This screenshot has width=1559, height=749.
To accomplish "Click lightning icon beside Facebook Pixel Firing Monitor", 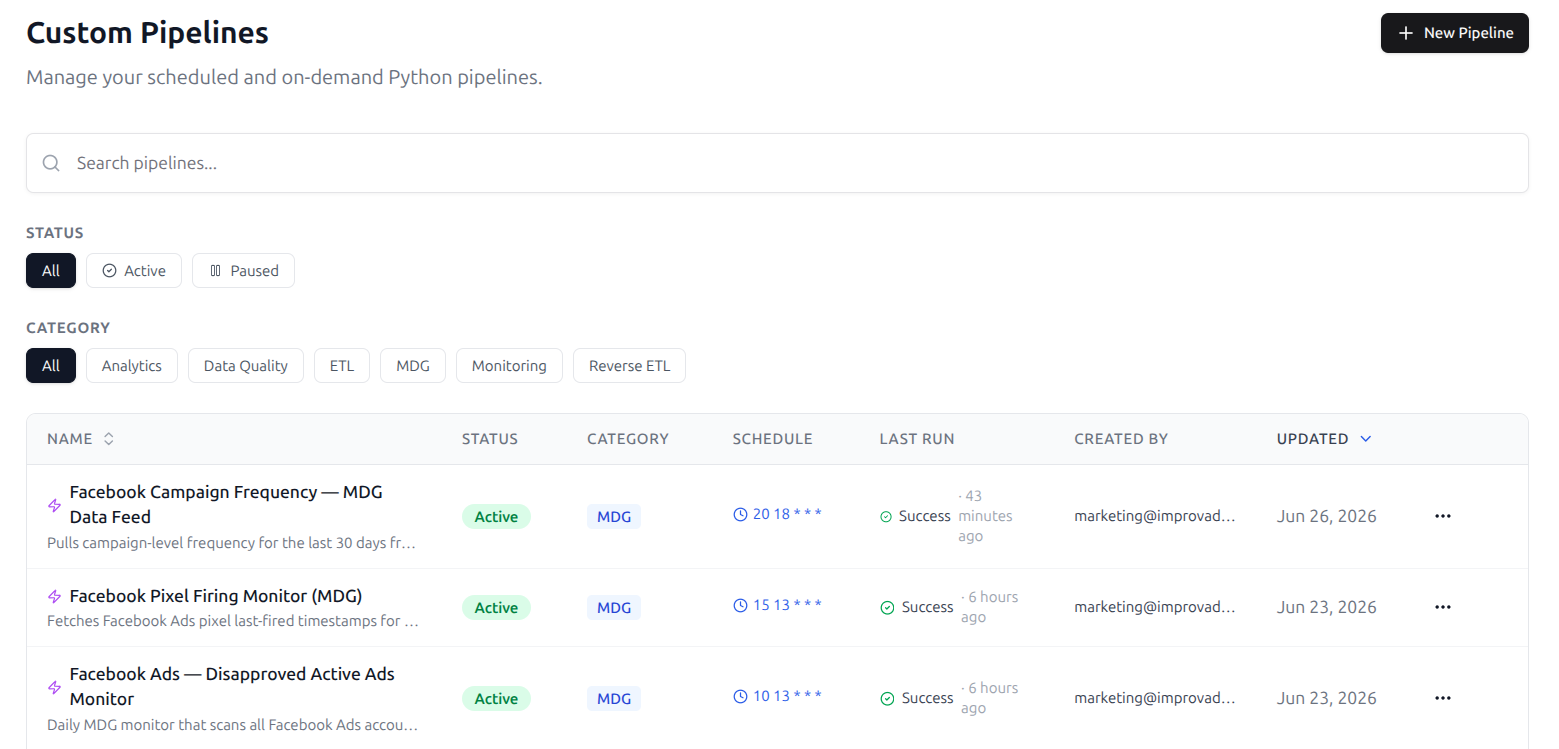I will (55, 596).
